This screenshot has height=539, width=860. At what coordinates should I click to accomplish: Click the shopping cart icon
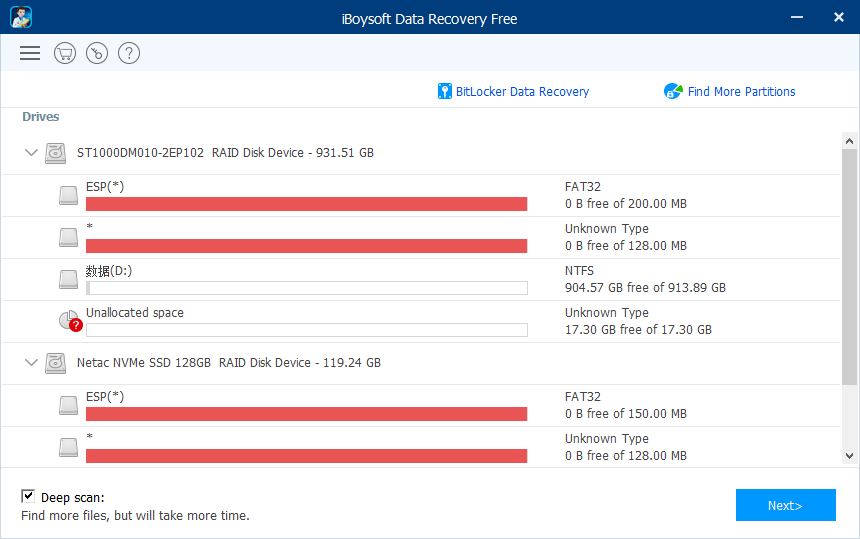click(x=65, y=54)
